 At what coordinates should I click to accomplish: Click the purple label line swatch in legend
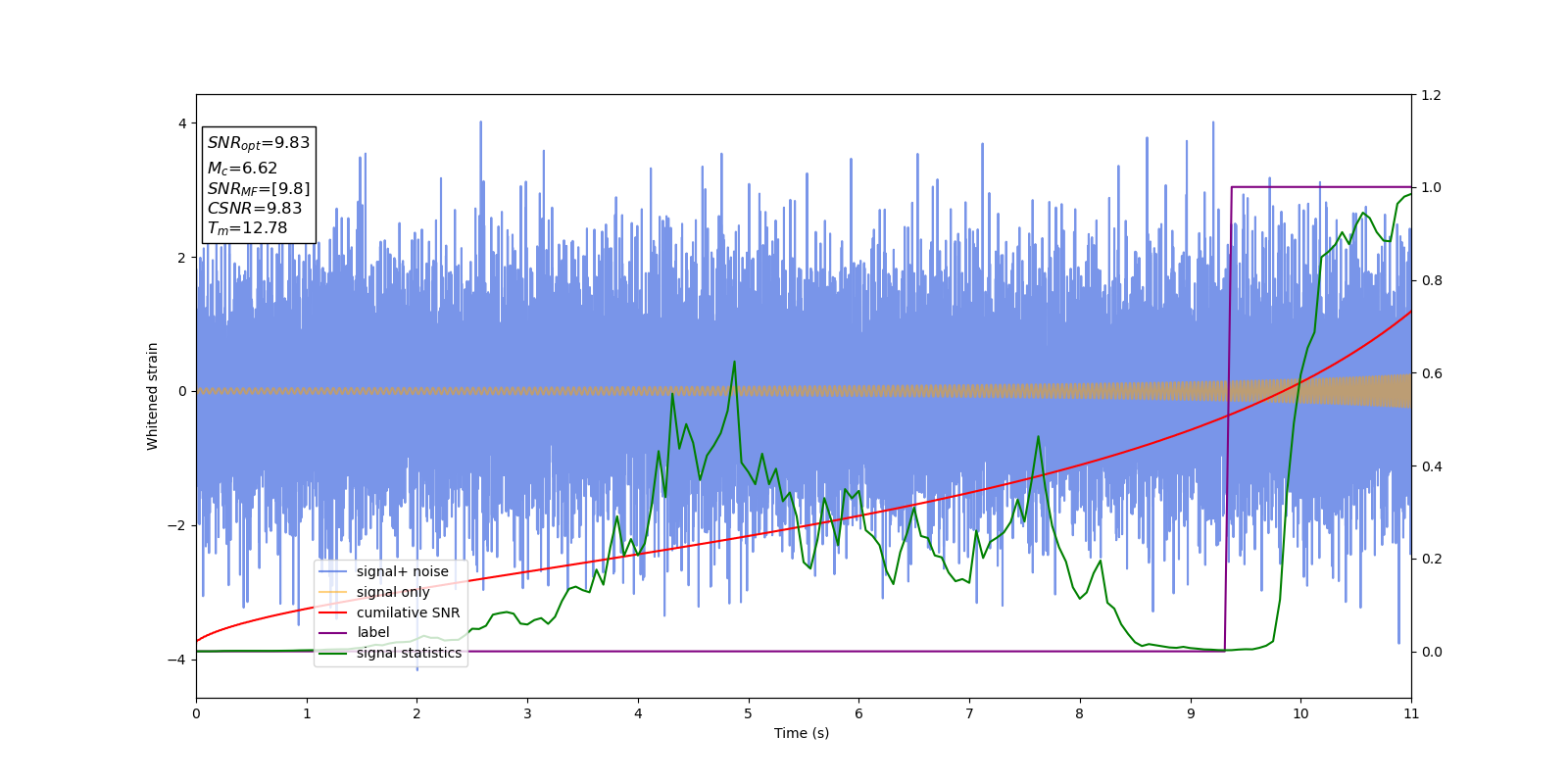pyautogui.click(x=334, y=633)
